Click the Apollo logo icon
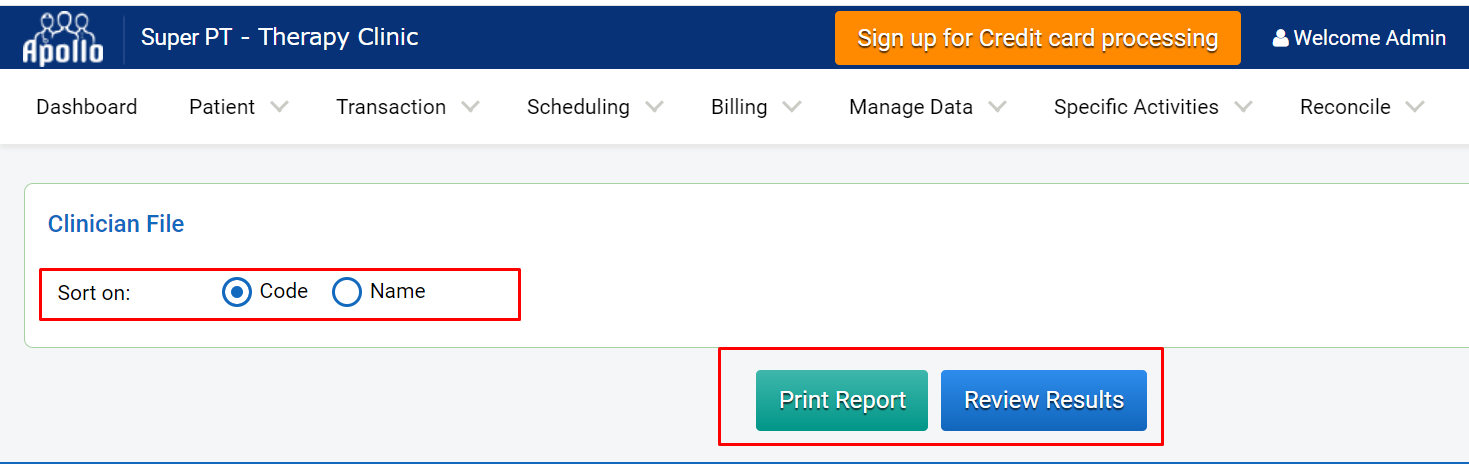The image size is (1469, 464). (63, 38)
